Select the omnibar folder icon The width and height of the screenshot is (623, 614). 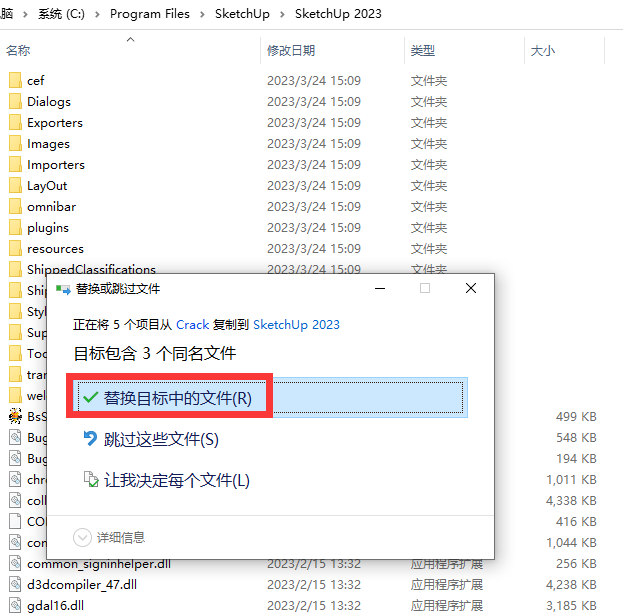[x=15, y=206]
